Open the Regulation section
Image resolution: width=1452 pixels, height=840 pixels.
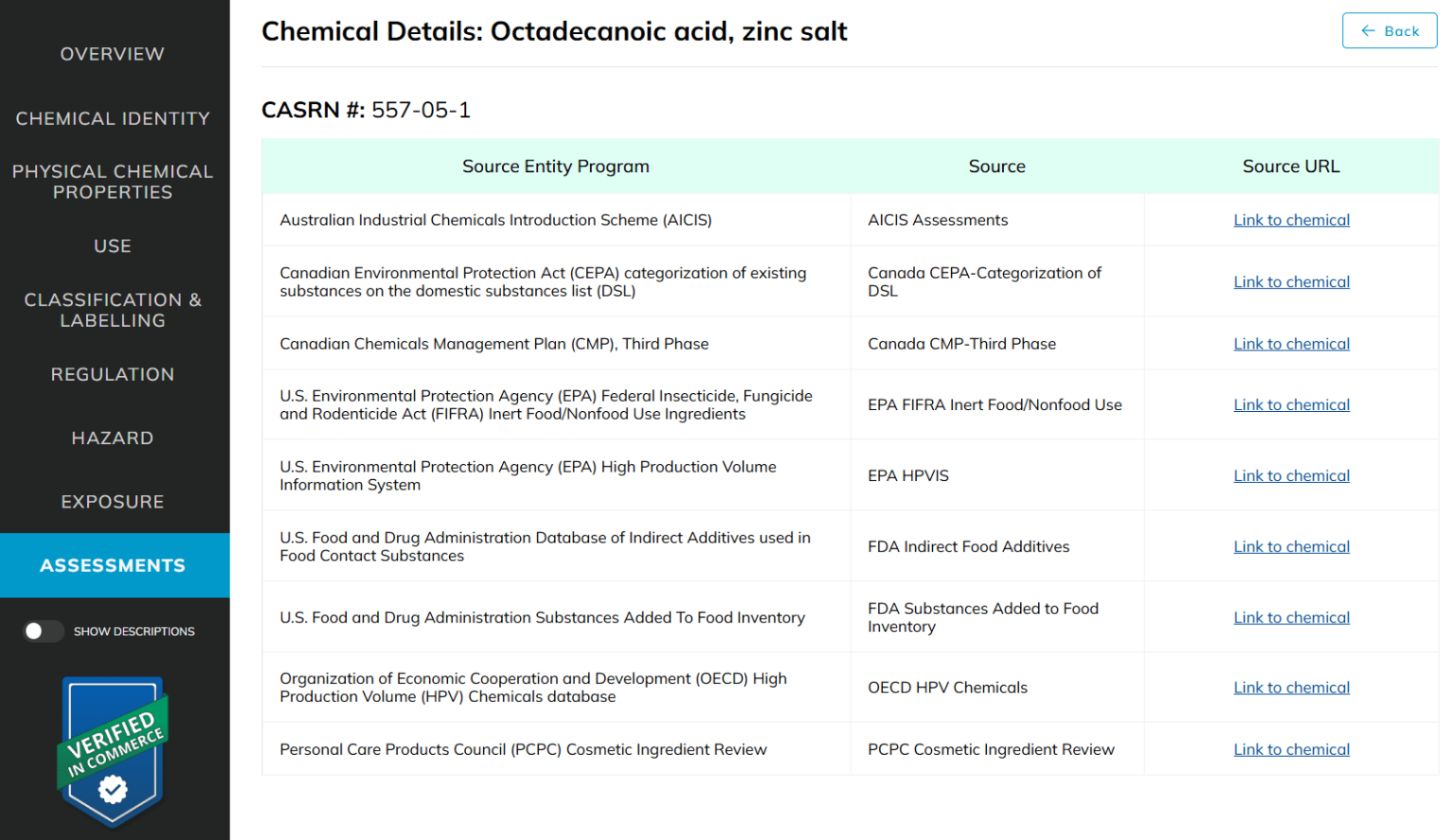(x=112, y=374)
